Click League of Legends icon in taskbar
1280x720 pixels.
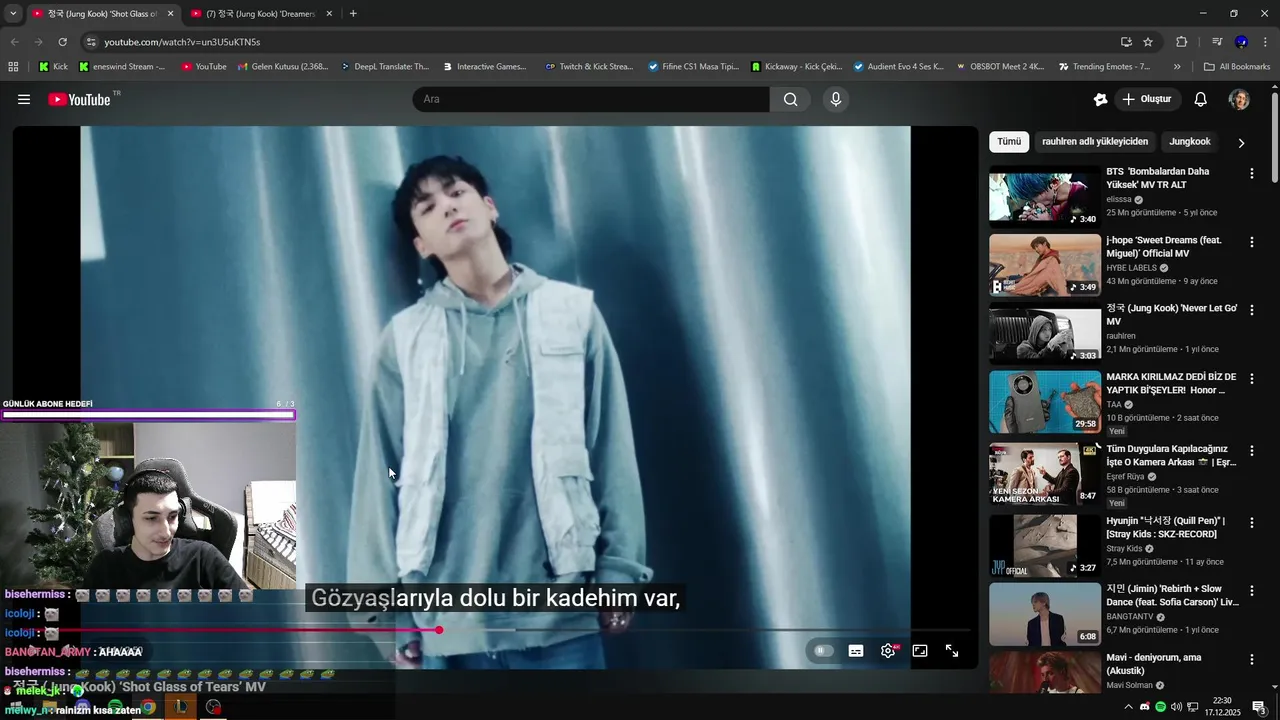pyautogui.click(x=181, y=707)
